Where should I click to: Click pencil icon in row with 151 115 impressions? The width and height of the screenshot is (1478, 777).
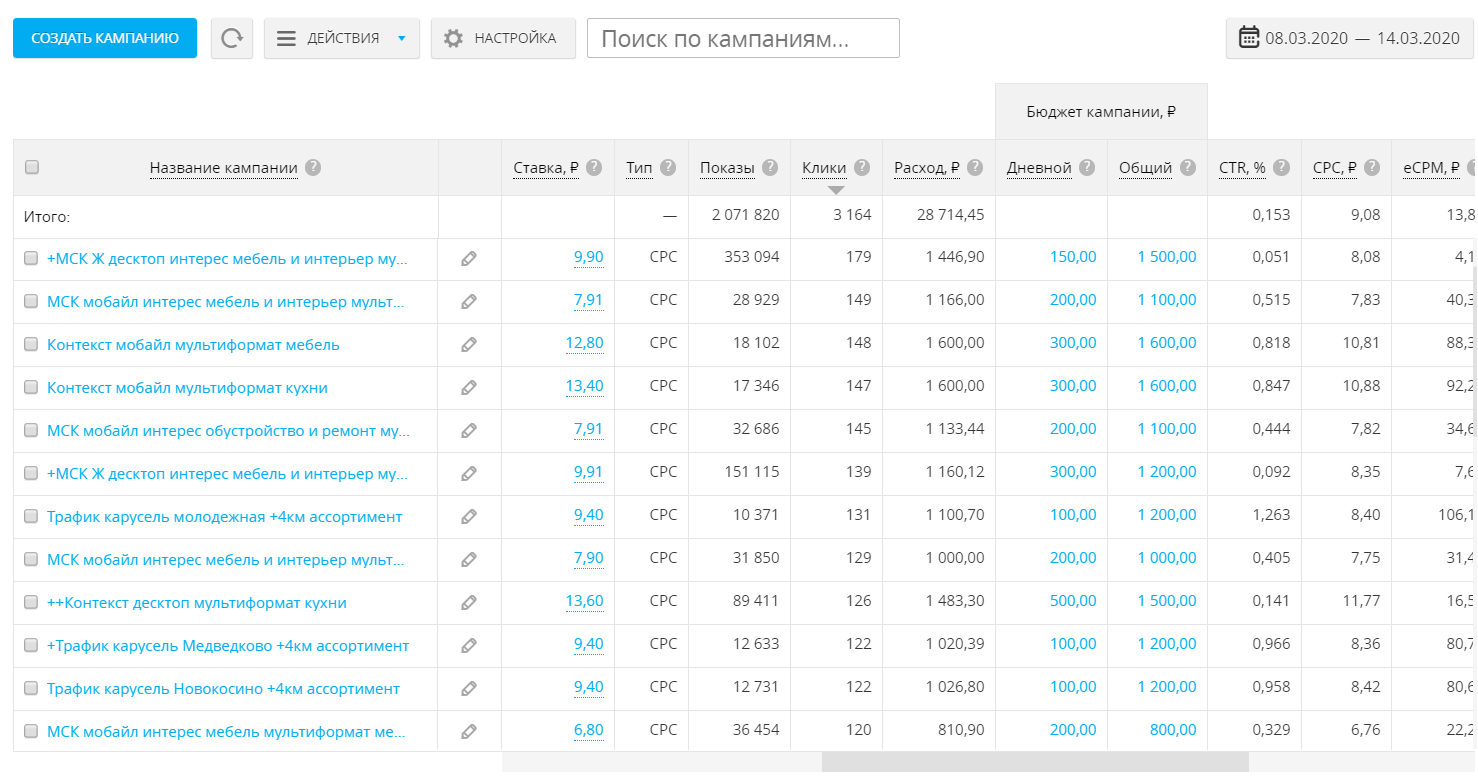click(469, 473)
